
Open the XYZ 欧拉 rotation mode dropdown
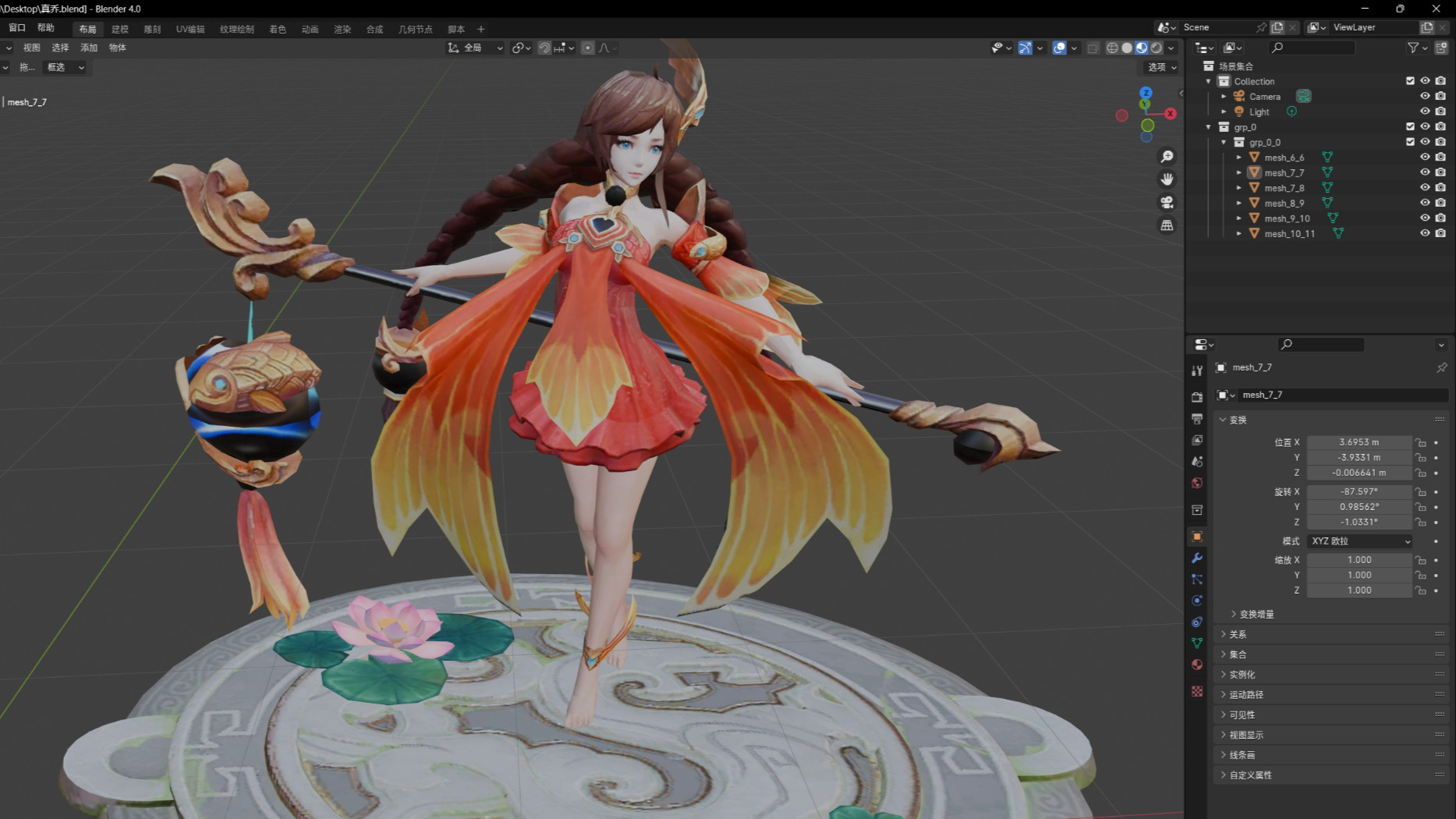pyautogui.click(x=1360, y=541)
